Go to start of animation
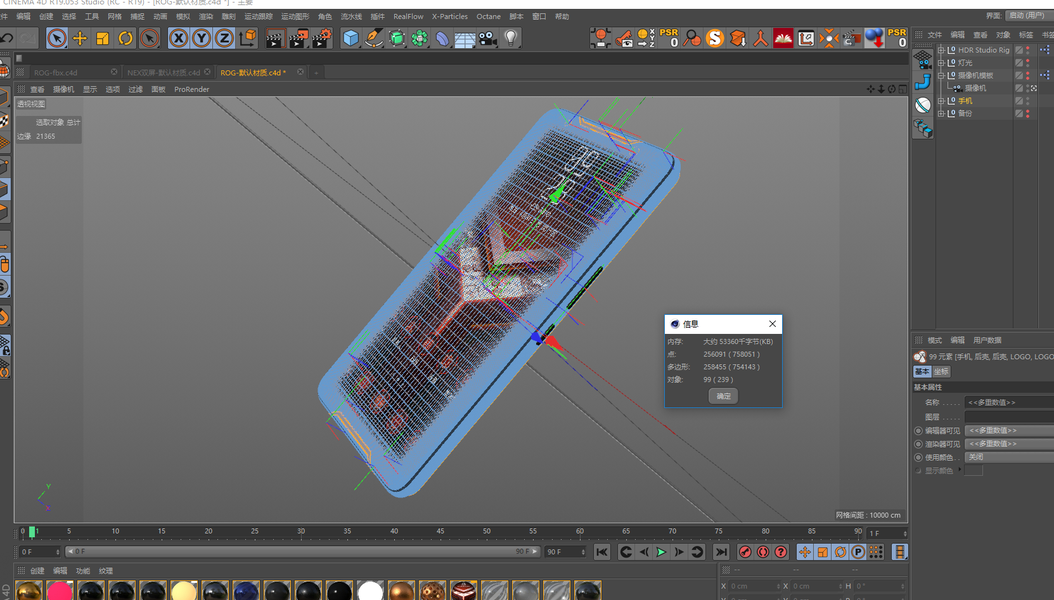Viewport: 1054px width, 600px height. [602, 552]
